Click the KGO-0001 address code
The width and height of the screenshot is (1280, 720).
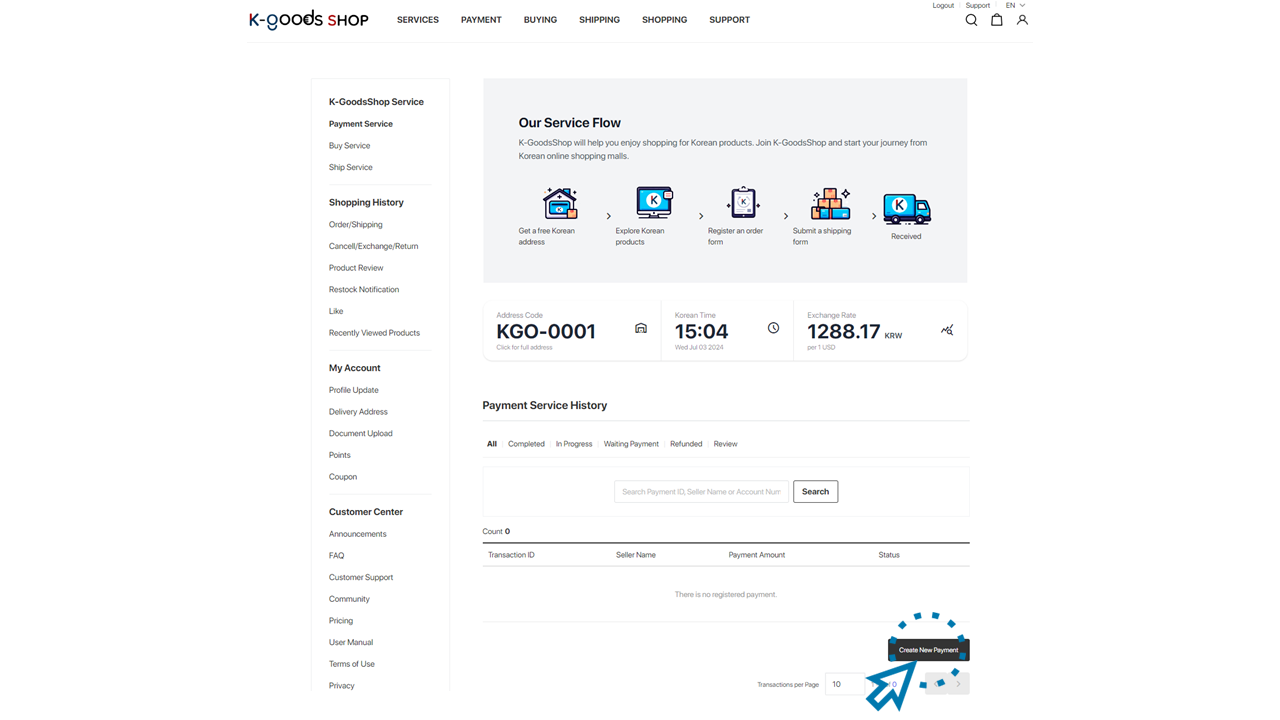(x=546, y=331)
